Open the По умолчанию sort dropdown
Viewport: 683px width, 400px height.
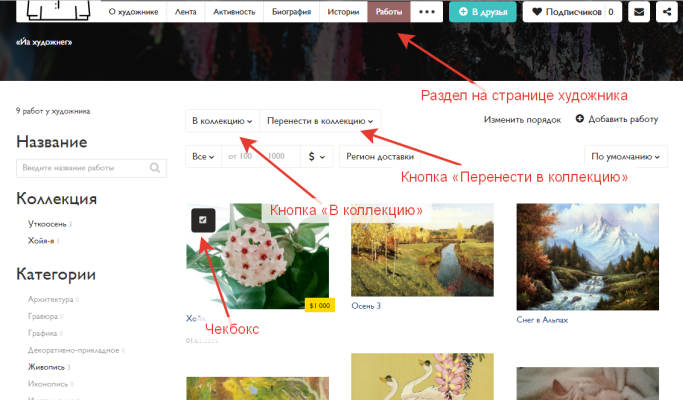point(625,157)
